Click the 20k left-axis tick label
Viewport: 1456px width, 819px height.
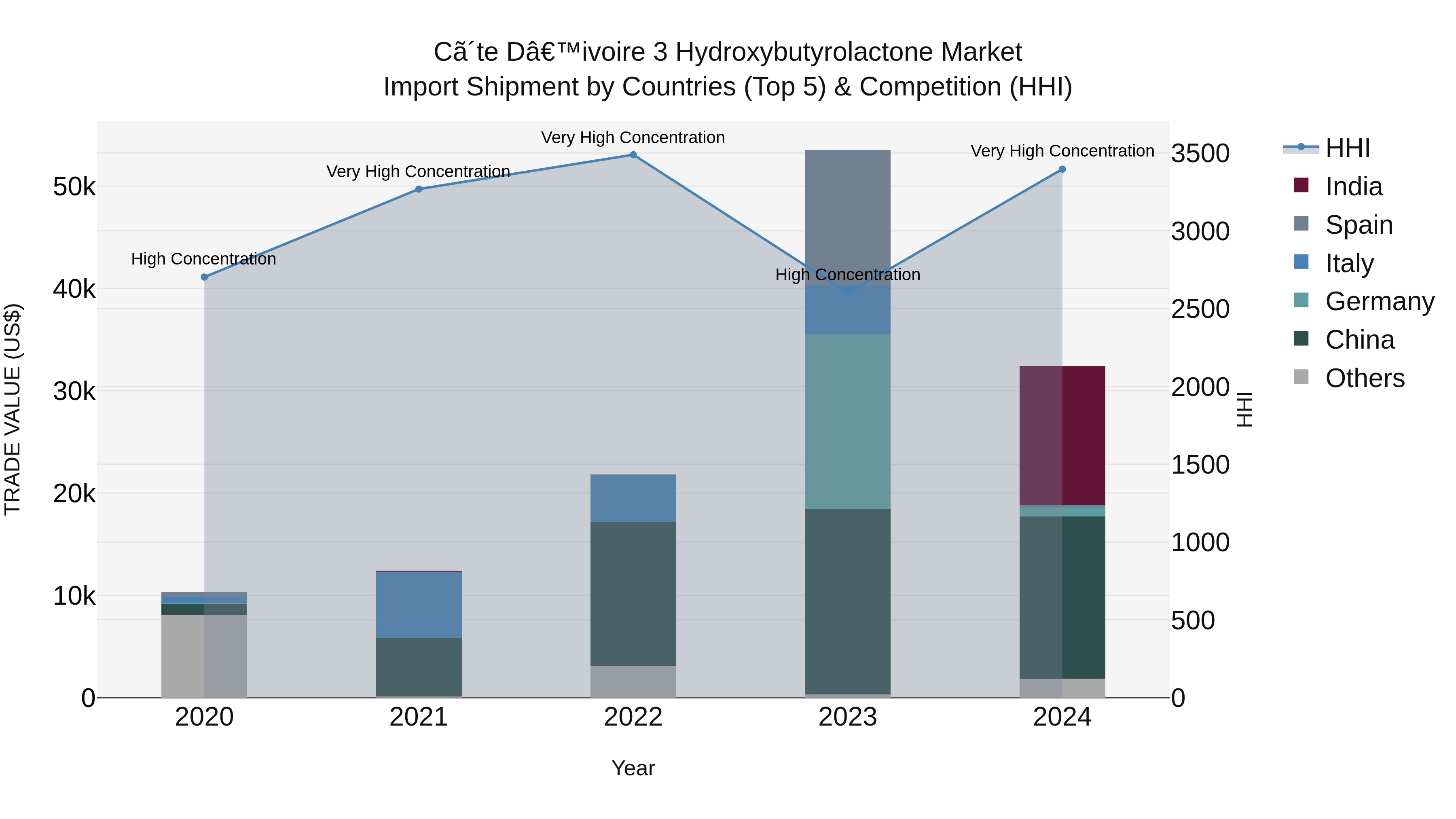(x=74, y=493)
